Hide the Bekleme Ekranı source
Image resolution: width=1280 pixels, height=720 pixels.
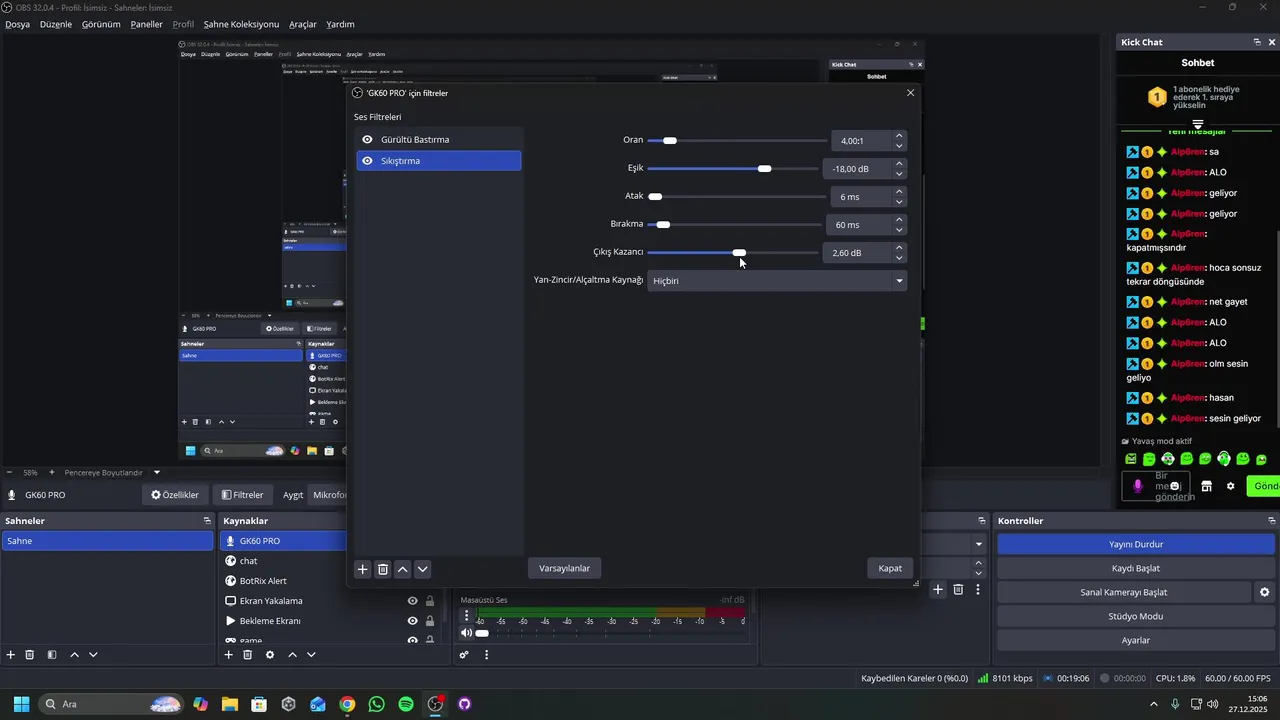412,621
